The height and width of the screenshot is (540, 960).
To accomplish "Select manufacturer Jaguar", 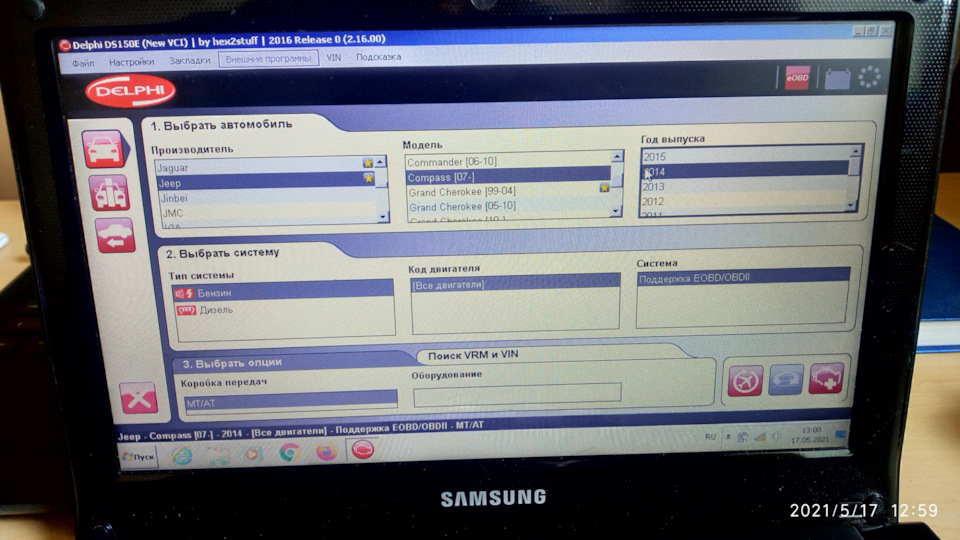I will (264, 167).
